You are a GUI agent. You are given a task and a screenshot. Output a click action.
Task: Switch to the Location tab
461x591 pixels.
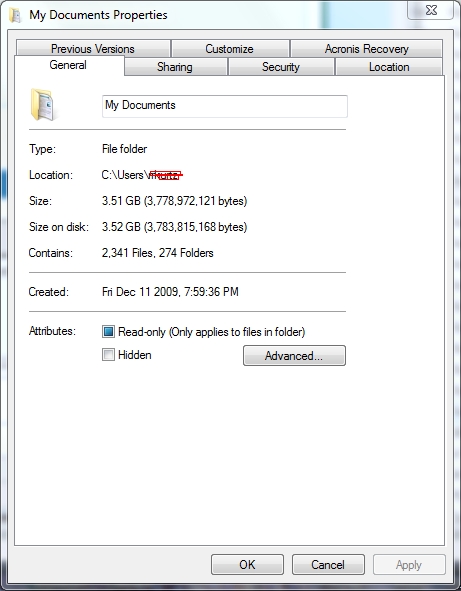point(389,67)
